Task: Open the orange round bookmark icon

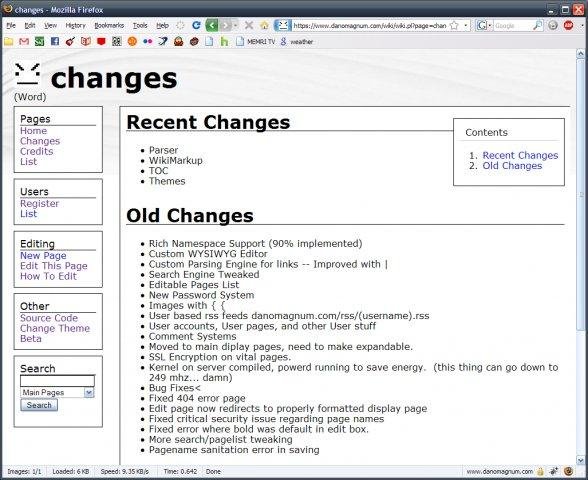Action: (x=132, y=41)
